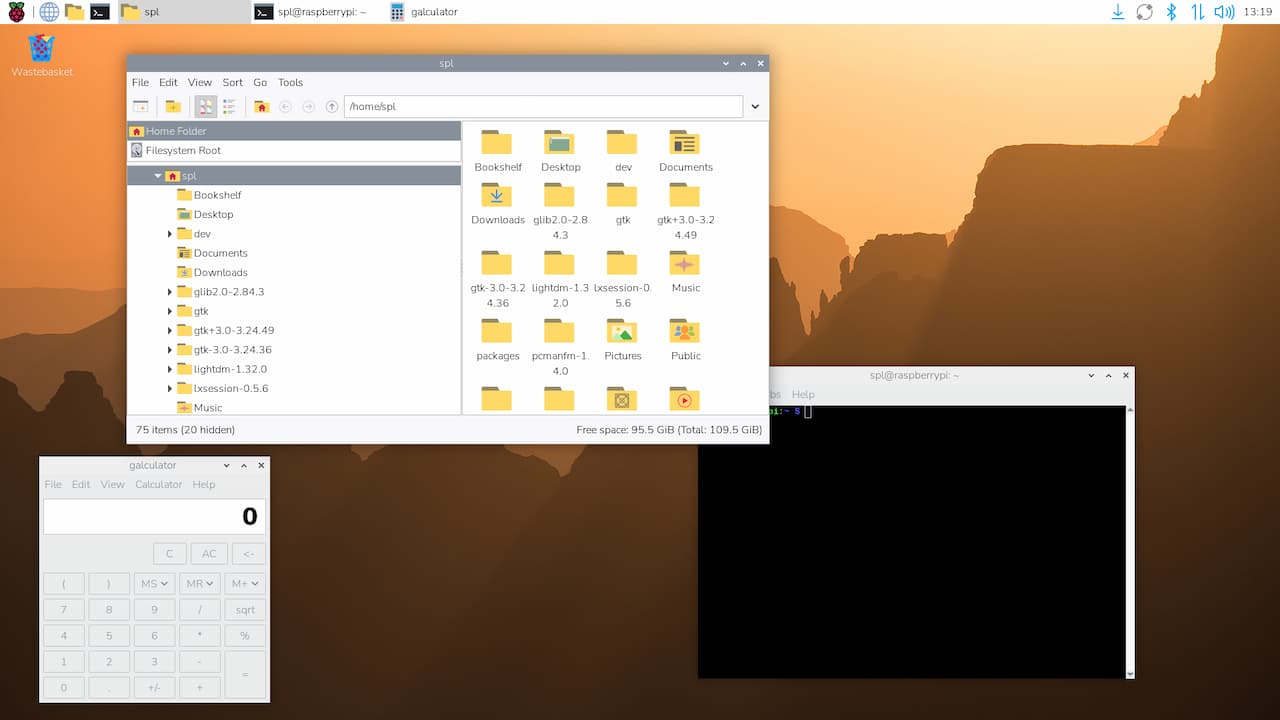Screen dimensions: 1280x720
Task: Open the path bar history dropdown
Action: (755, 107)
